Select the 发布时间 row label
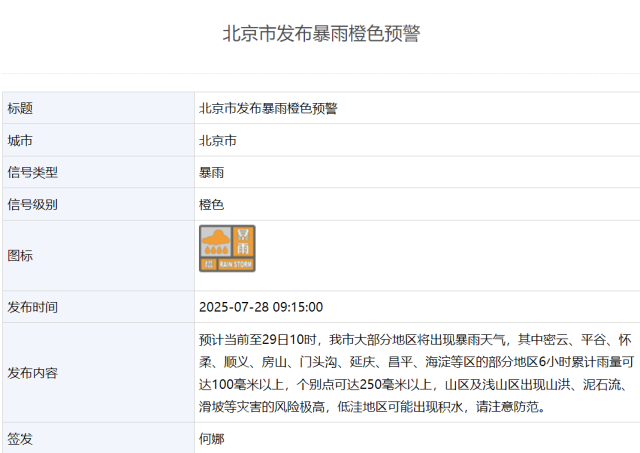The height and width of the screenshot is (453, 640). [33, 307]
